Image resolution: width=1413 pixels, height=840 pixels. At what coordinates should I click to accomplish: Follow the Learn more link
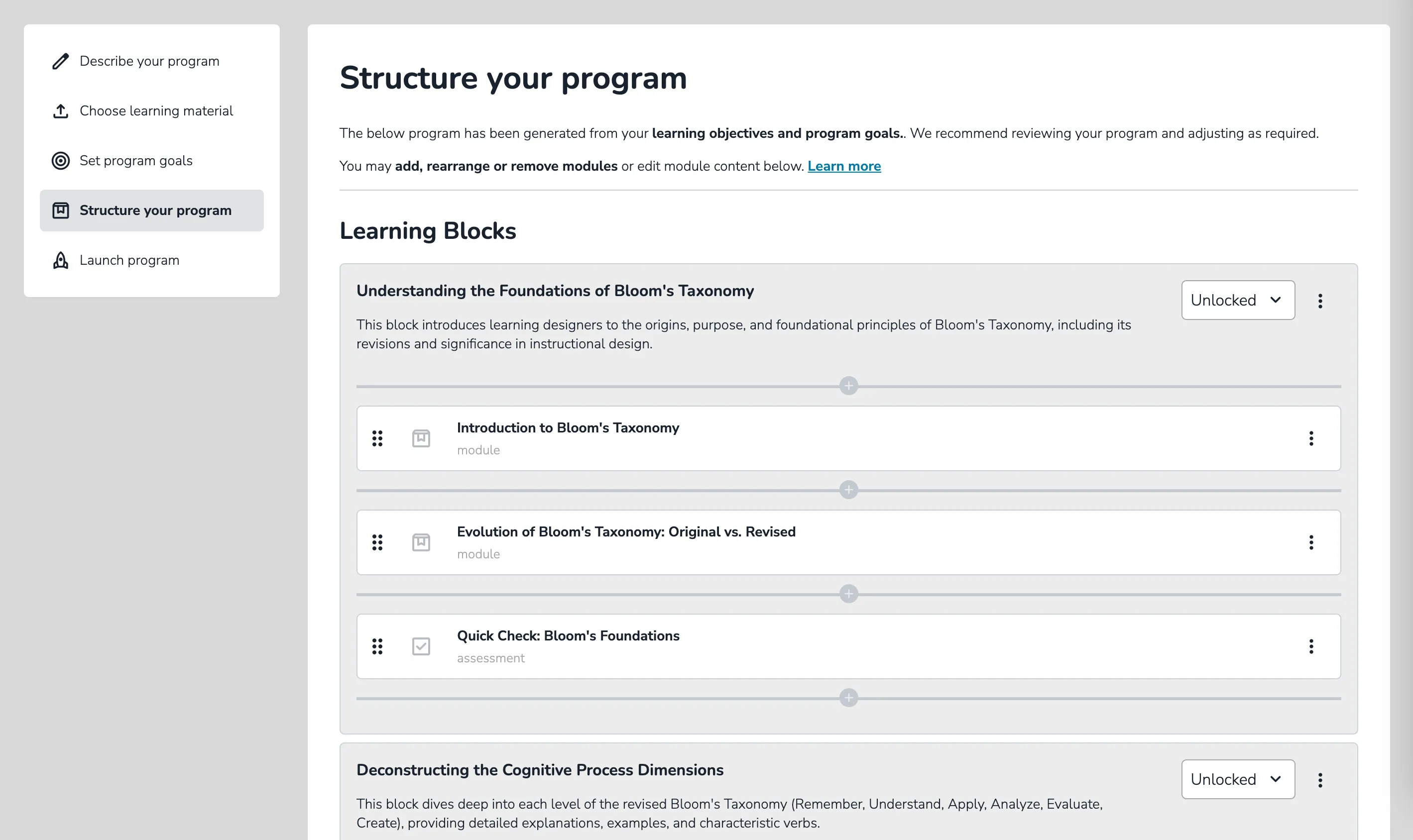pyautogui.click(x=844, y=166)
